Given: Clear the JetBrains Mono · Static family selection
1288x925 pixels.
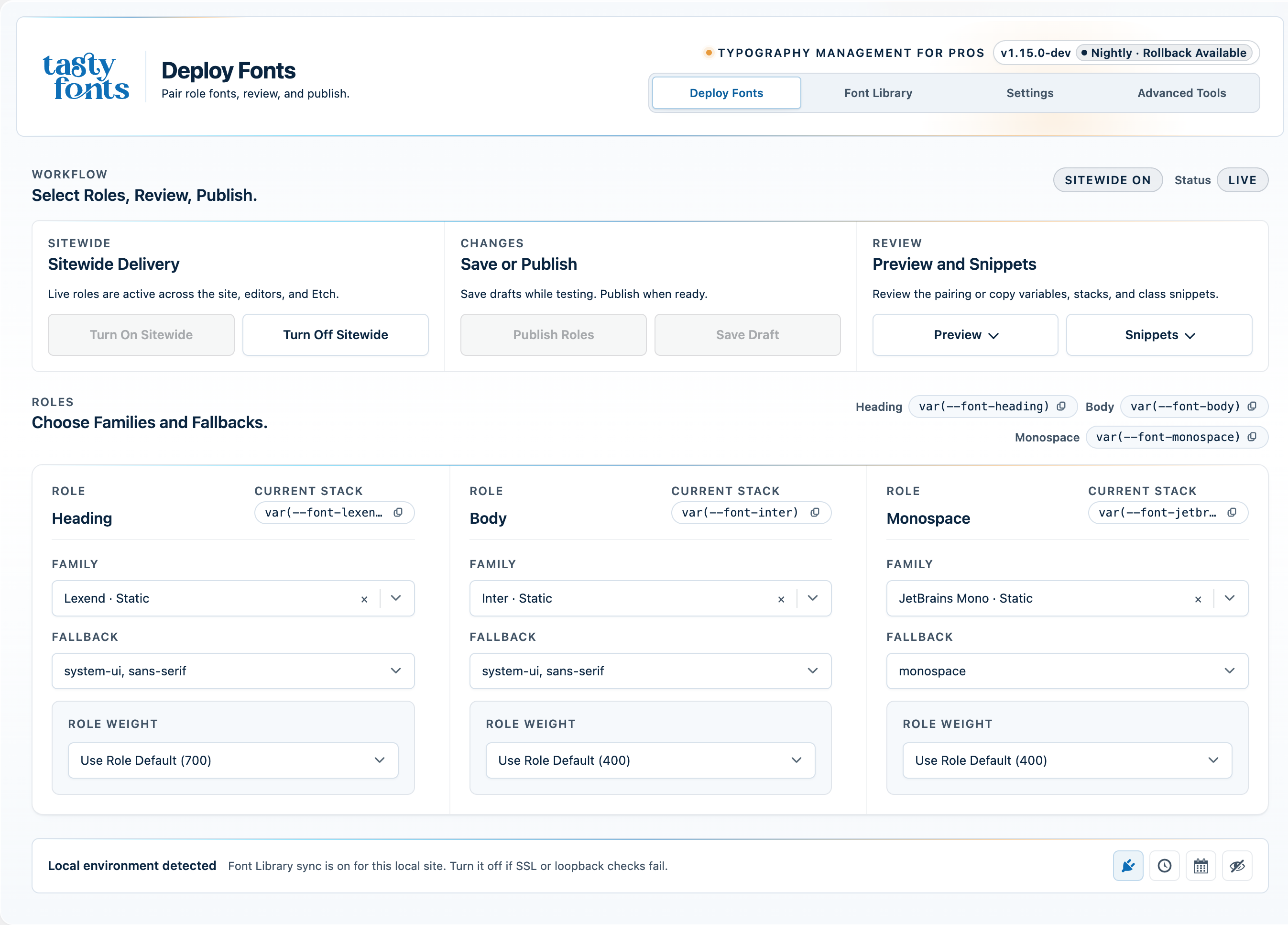Looking at the screenshot, I should 1198,599.
